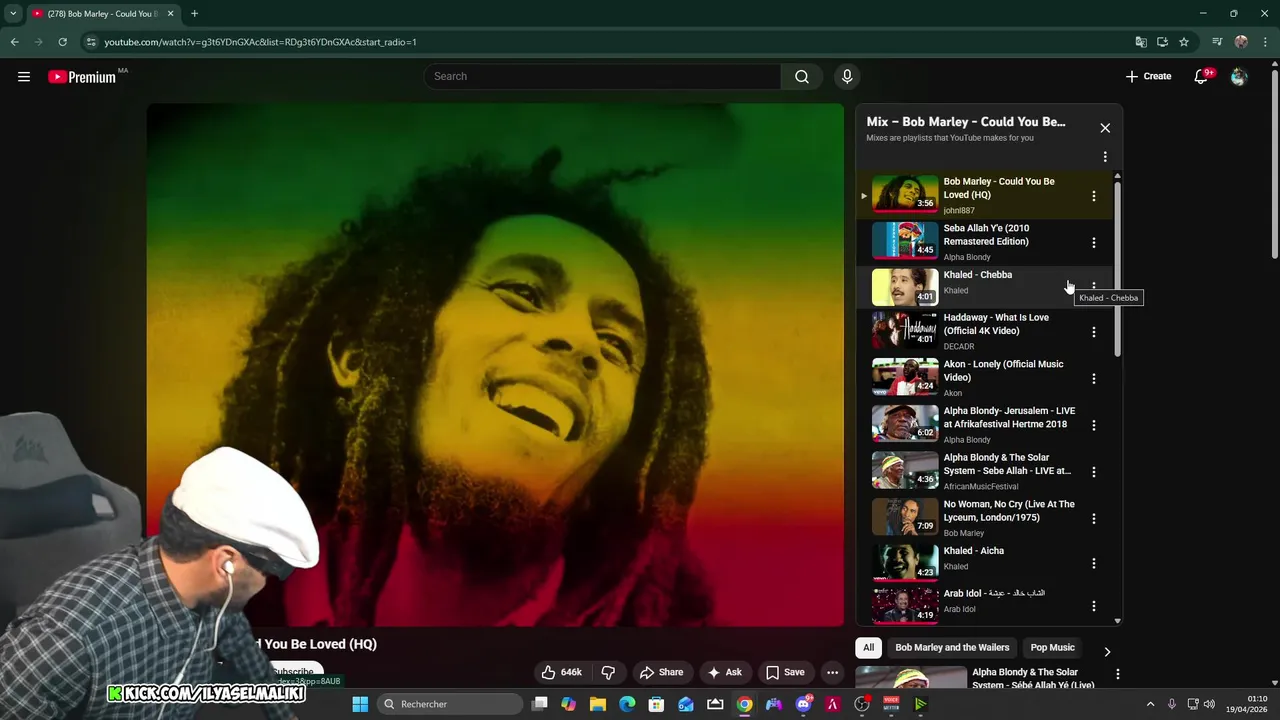The width and height of the screenshot is (1280, 720).
Task: Open options for Khaled - Aicha item
Action: click(1093, 563)
